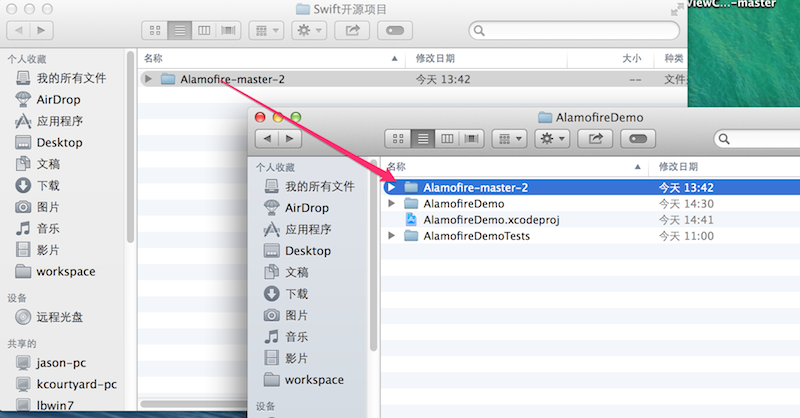This screenshot has height=418, width=800.
Task: Open action gear menu in Swift开源项目 window
Action: pyautogui.click(x=309, y=31)
